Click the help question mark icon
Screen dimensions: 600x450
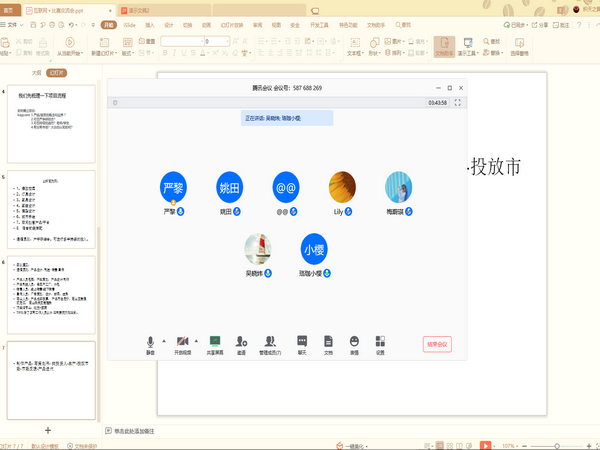pos(579,25)
